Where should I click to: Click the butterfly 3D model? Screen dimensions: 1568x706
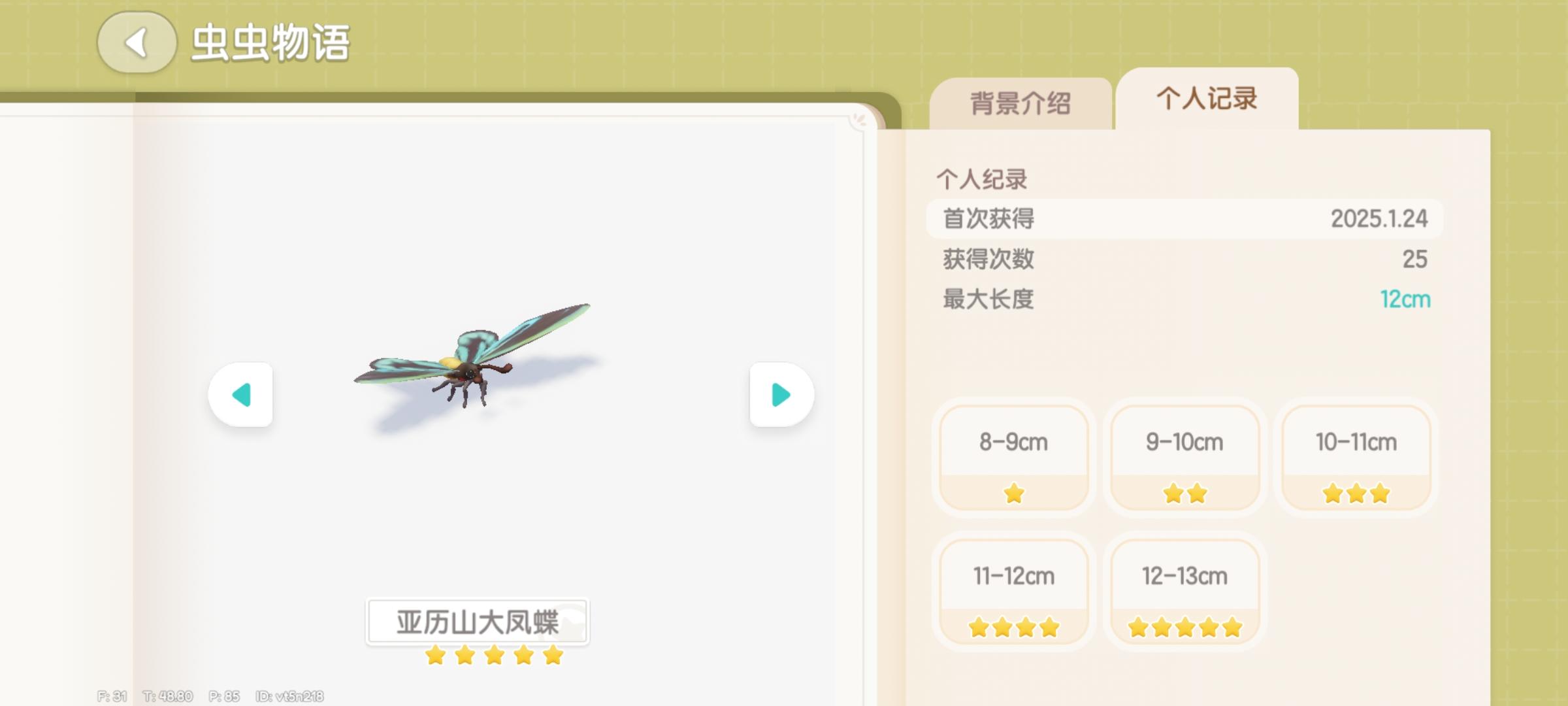click(472, 357)
